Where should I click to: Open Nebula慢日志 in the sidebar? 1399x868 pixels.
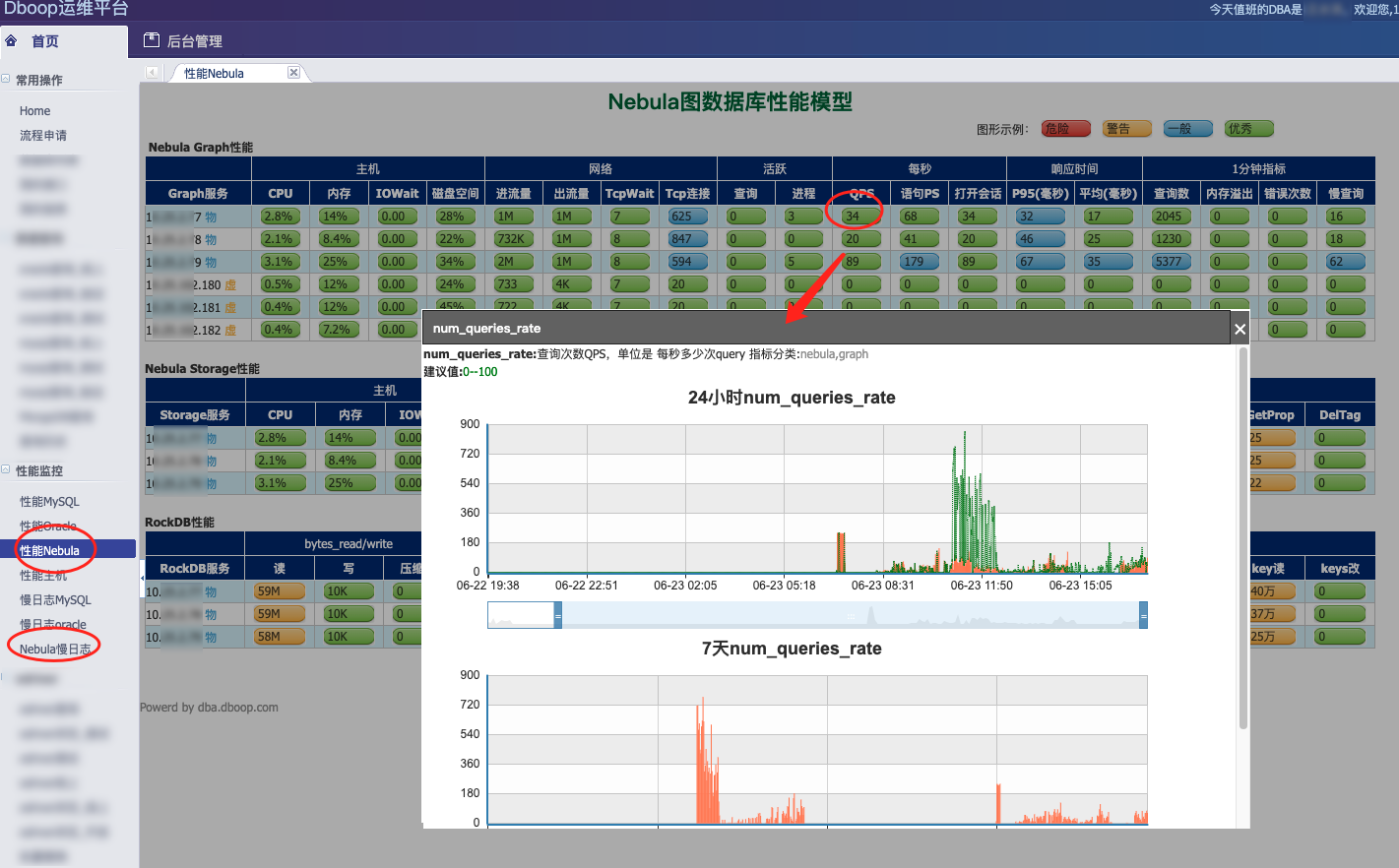[x=55, y=650]
